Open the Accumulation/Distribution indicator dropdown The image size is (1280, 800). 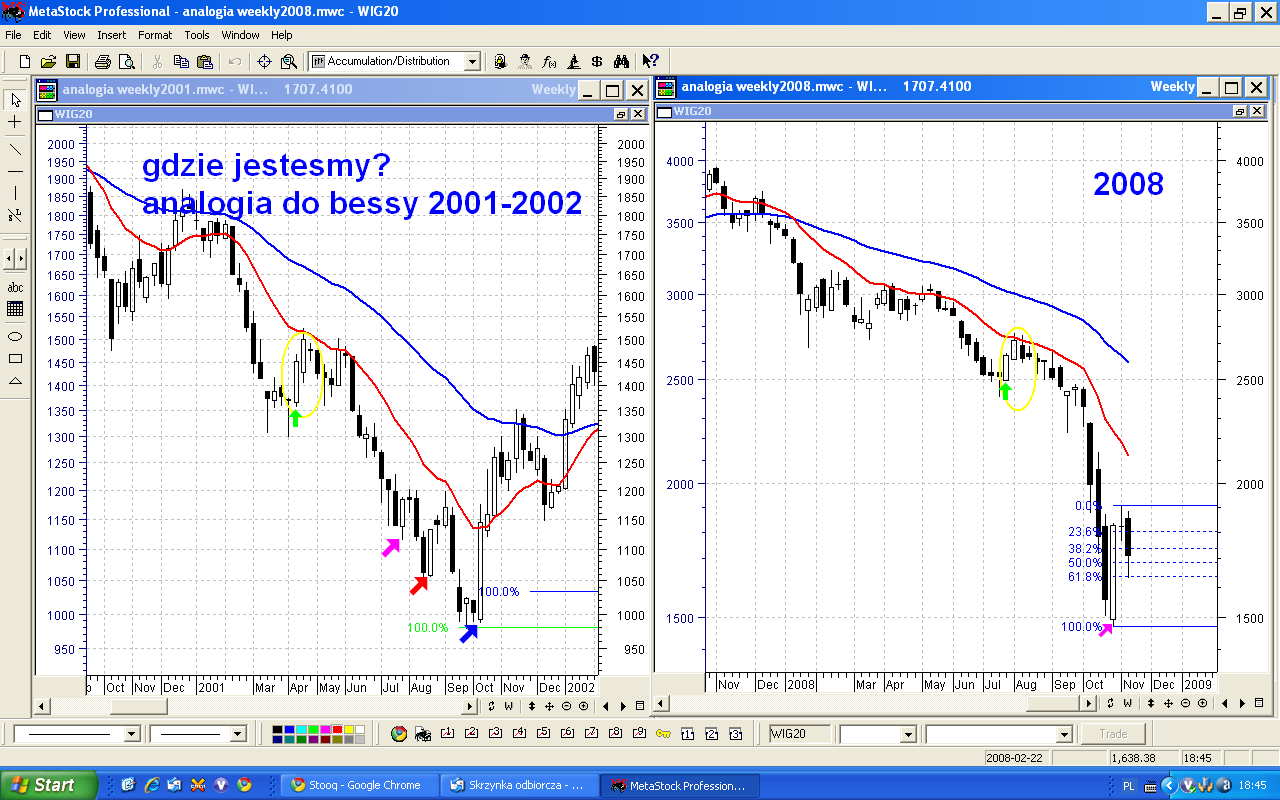pyautogui.click(x=472, y=62)
